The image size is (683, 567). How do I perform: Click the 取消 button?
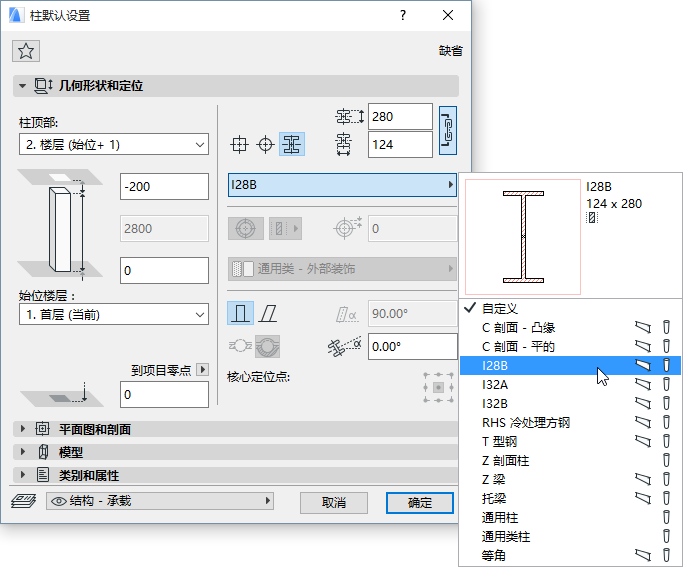pyautogui.click(x=334, y=503)
